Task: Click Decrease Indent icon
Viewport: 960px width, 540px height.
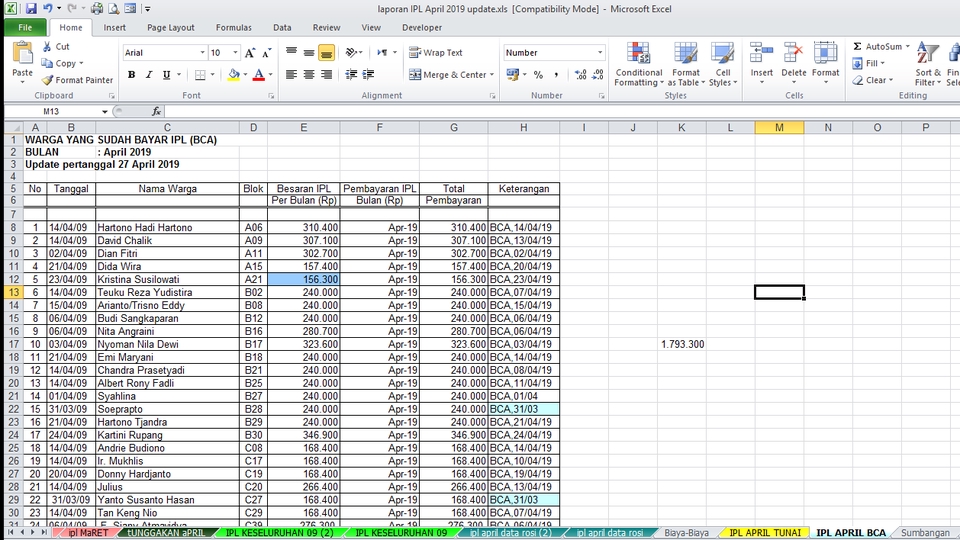Action: [351, 75]
